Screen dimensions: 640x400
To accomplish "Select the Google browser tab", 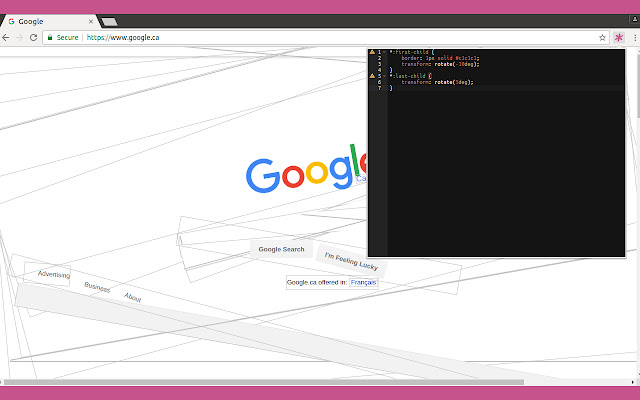I will [49, 22].
